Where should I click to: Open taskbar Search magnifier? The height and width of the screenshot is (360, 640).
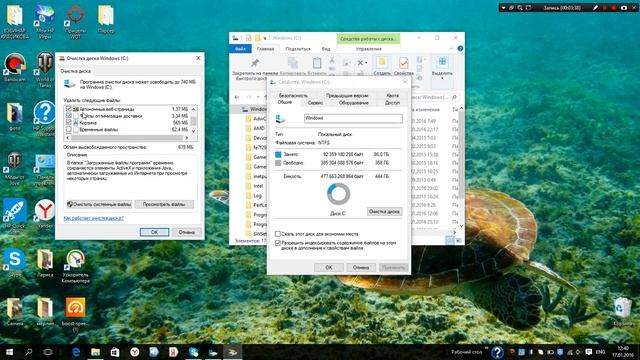(29, 351)
